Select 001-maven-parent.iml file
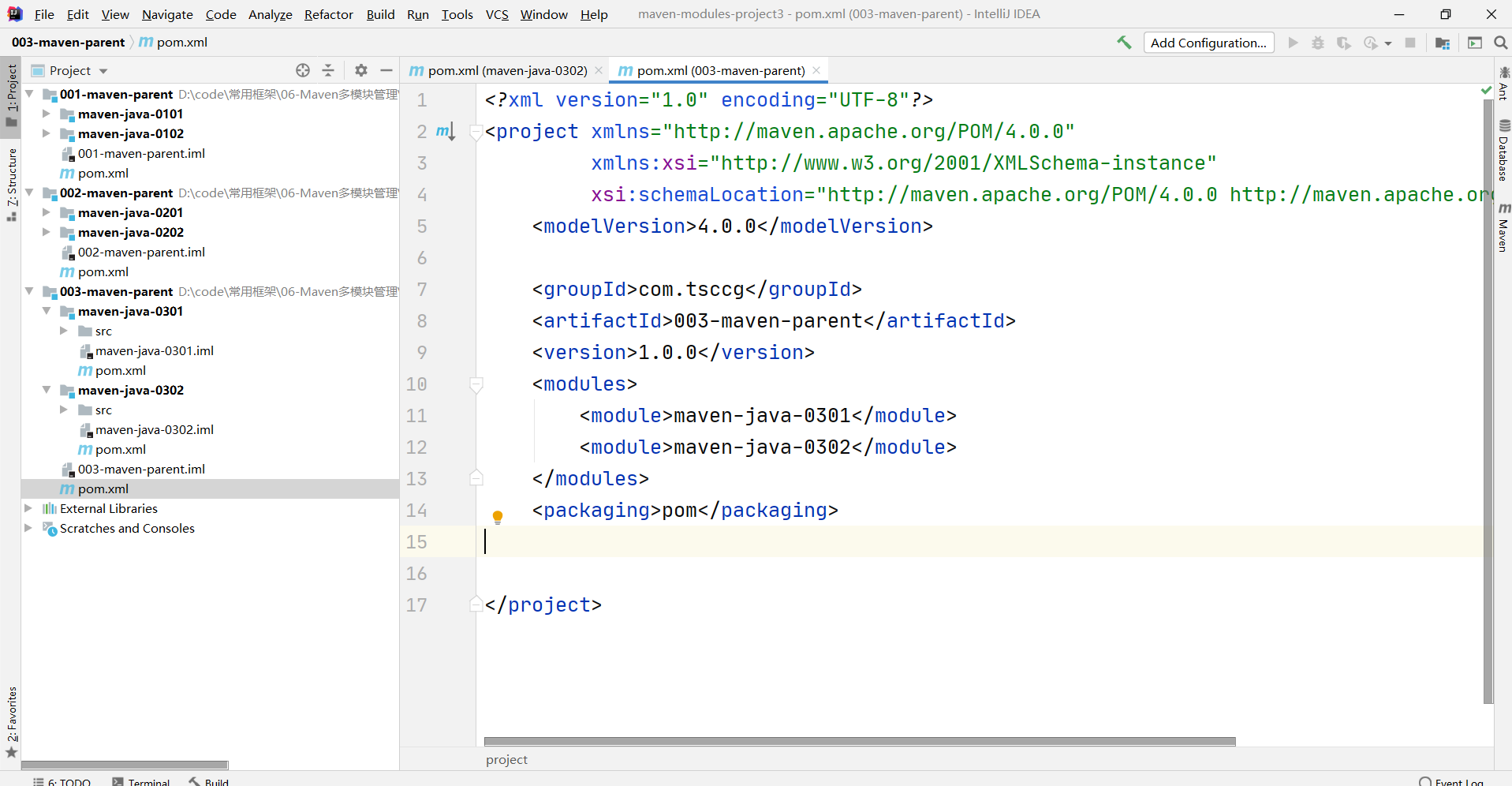 click(141, 153)
